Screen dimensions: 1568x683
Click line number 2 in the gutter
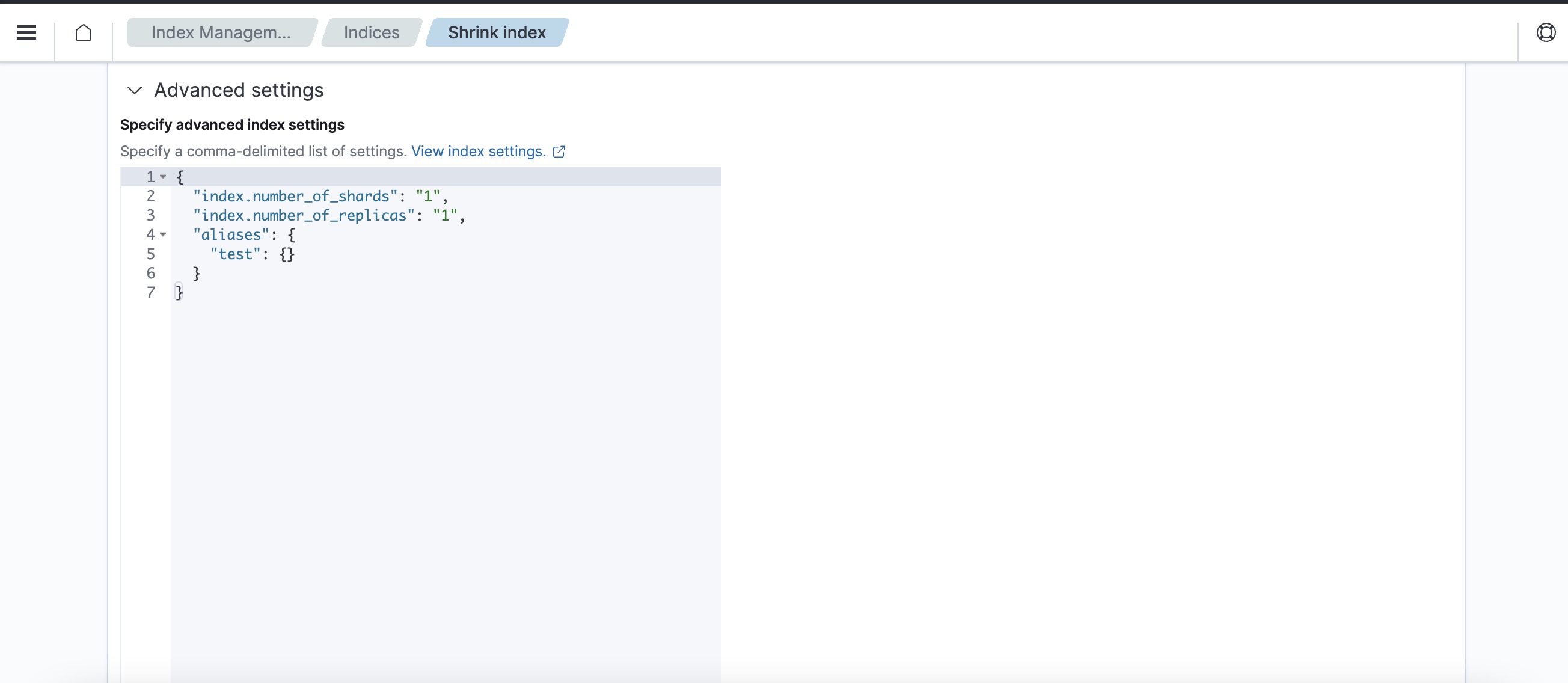pos(150,196)
